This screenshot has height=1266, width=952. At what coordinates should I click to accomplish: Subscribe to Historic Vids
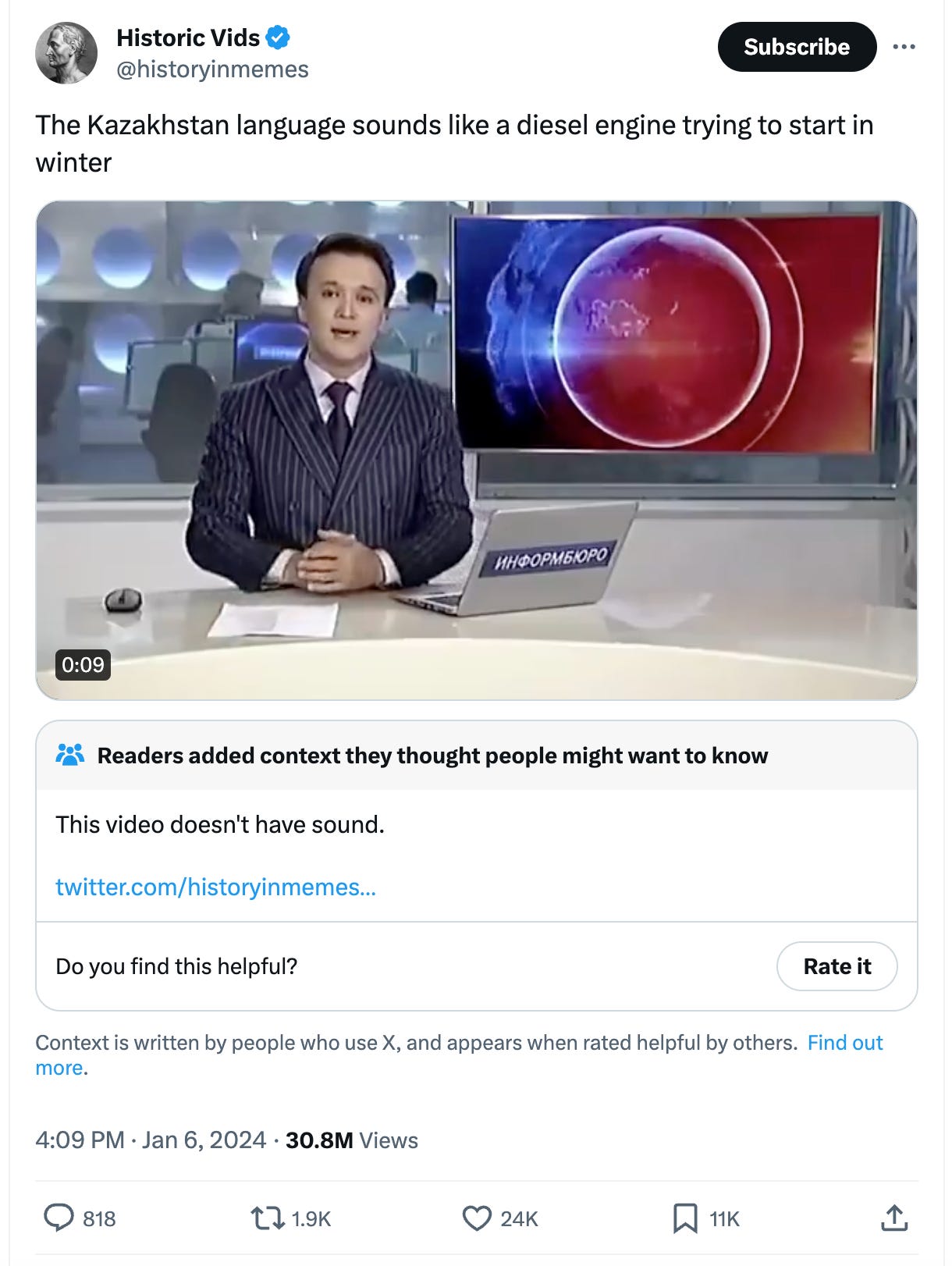tap(797, 47)
